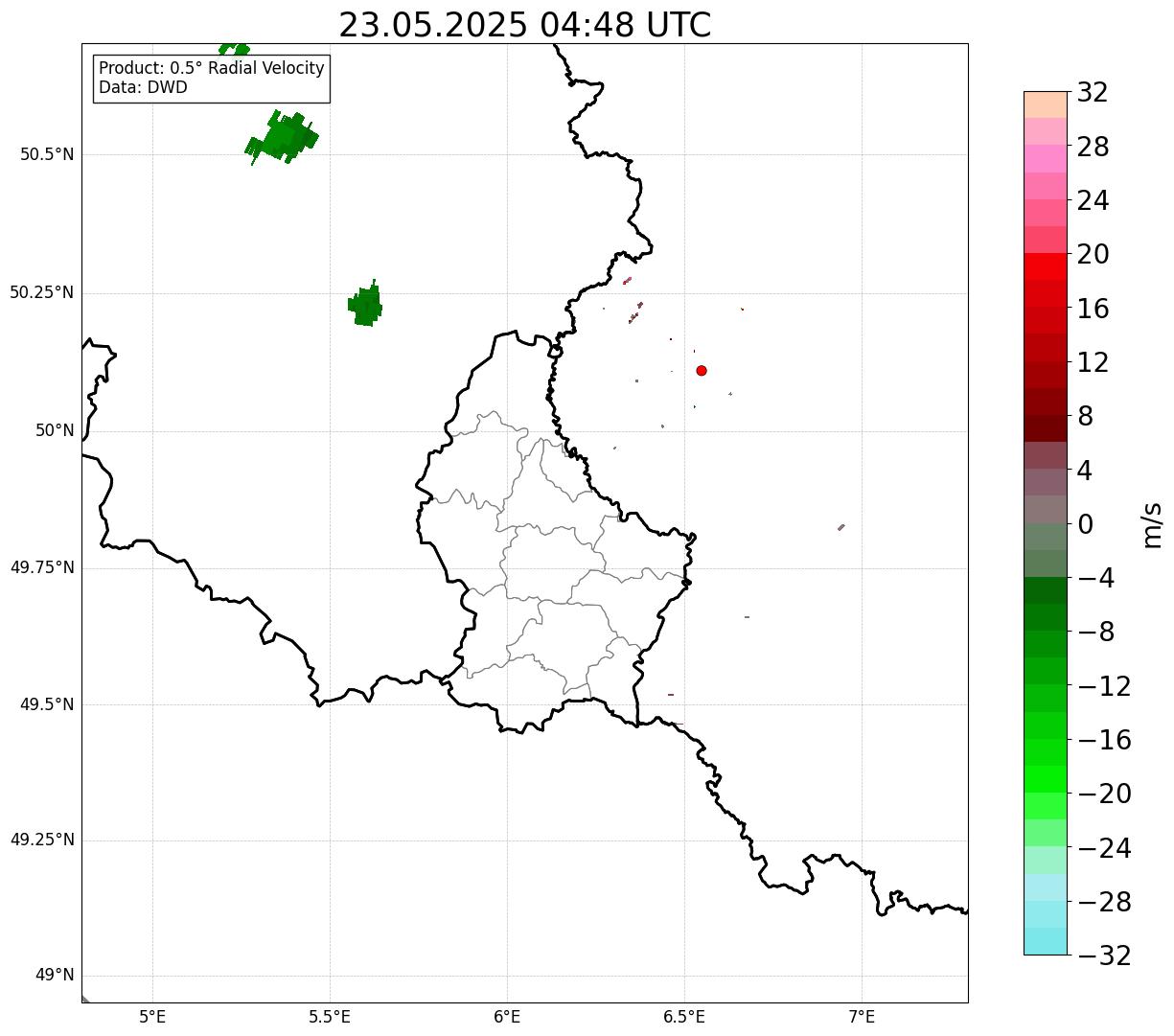Screen dimensions: 1174x1036
Task: Click the m/s colorbar unit label
Action: coord(1151,524)
